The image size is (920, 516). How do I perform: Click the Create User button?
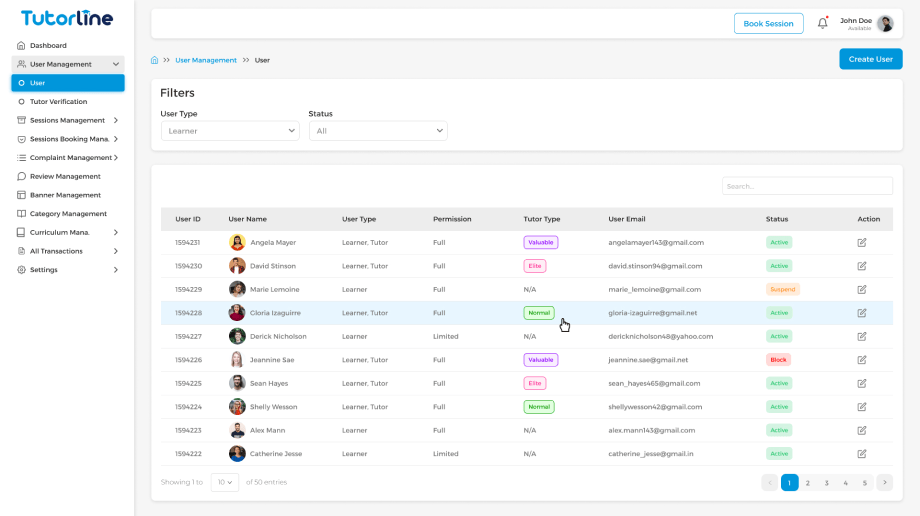click(870, 59)
